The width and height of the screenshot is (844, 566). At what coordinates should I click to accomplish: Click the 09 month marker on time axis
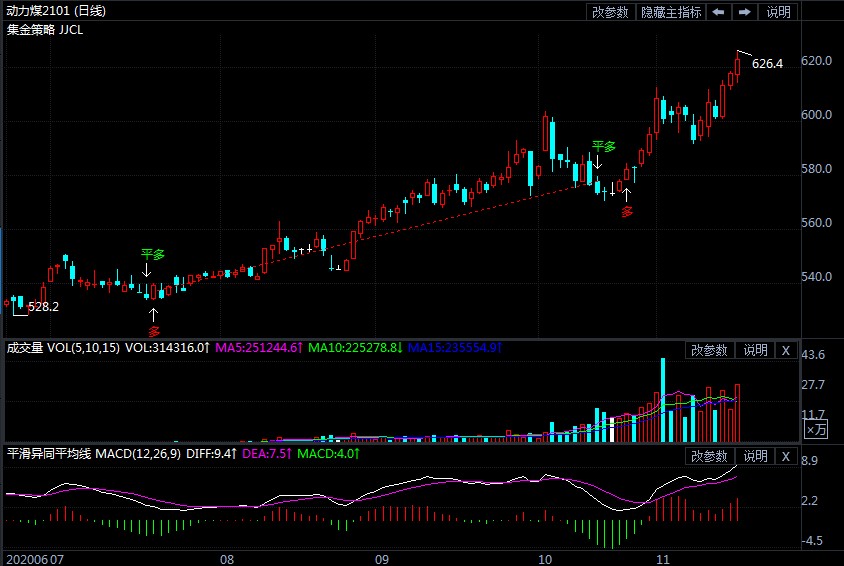(382, 560)
